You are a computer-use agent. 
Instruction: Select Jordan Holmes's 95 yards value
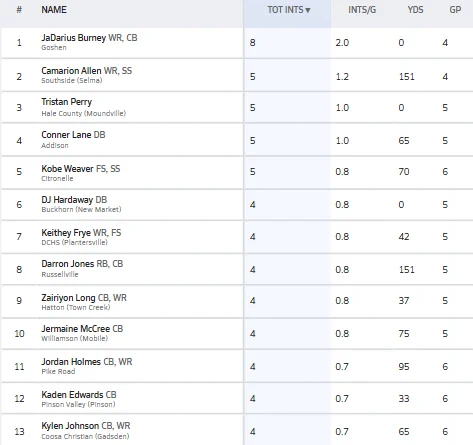(x=404, y=367)
